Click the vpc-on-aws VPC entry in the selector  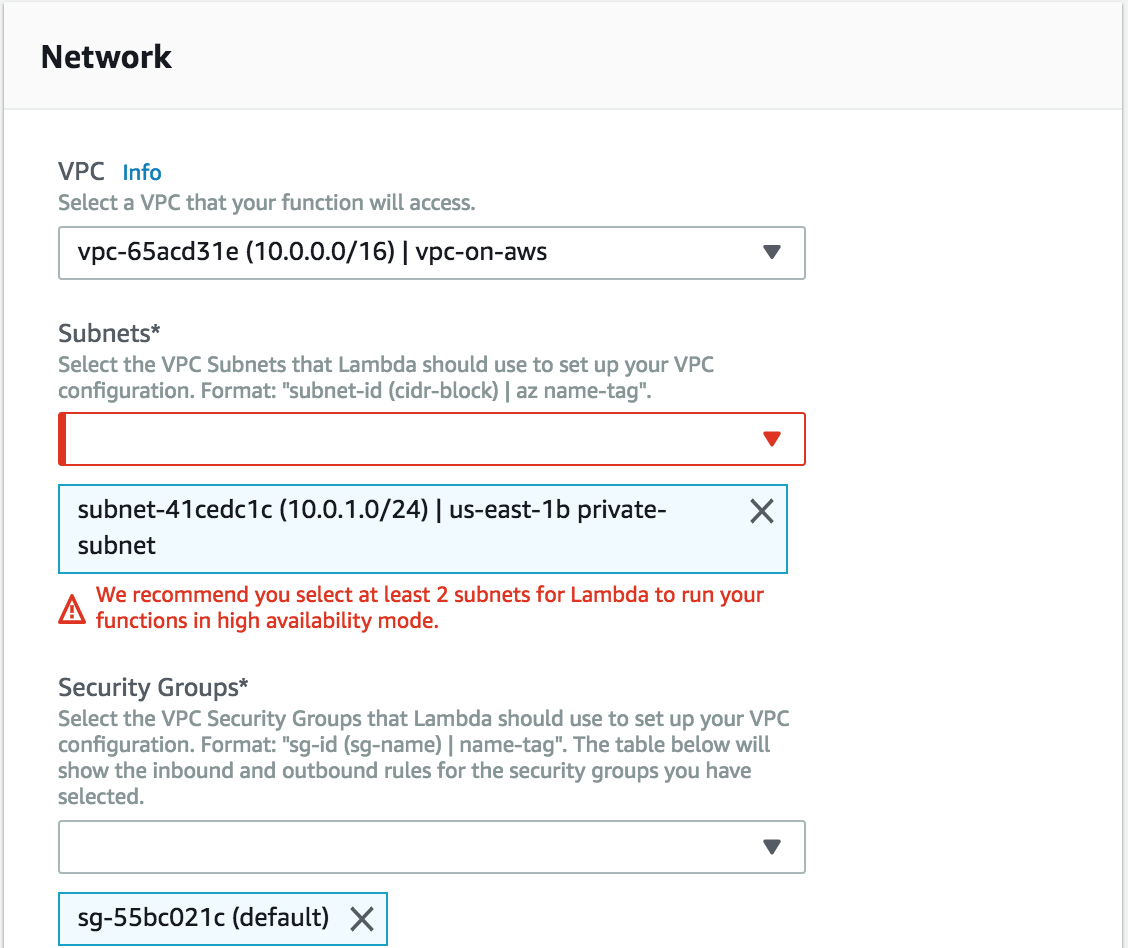485,252
